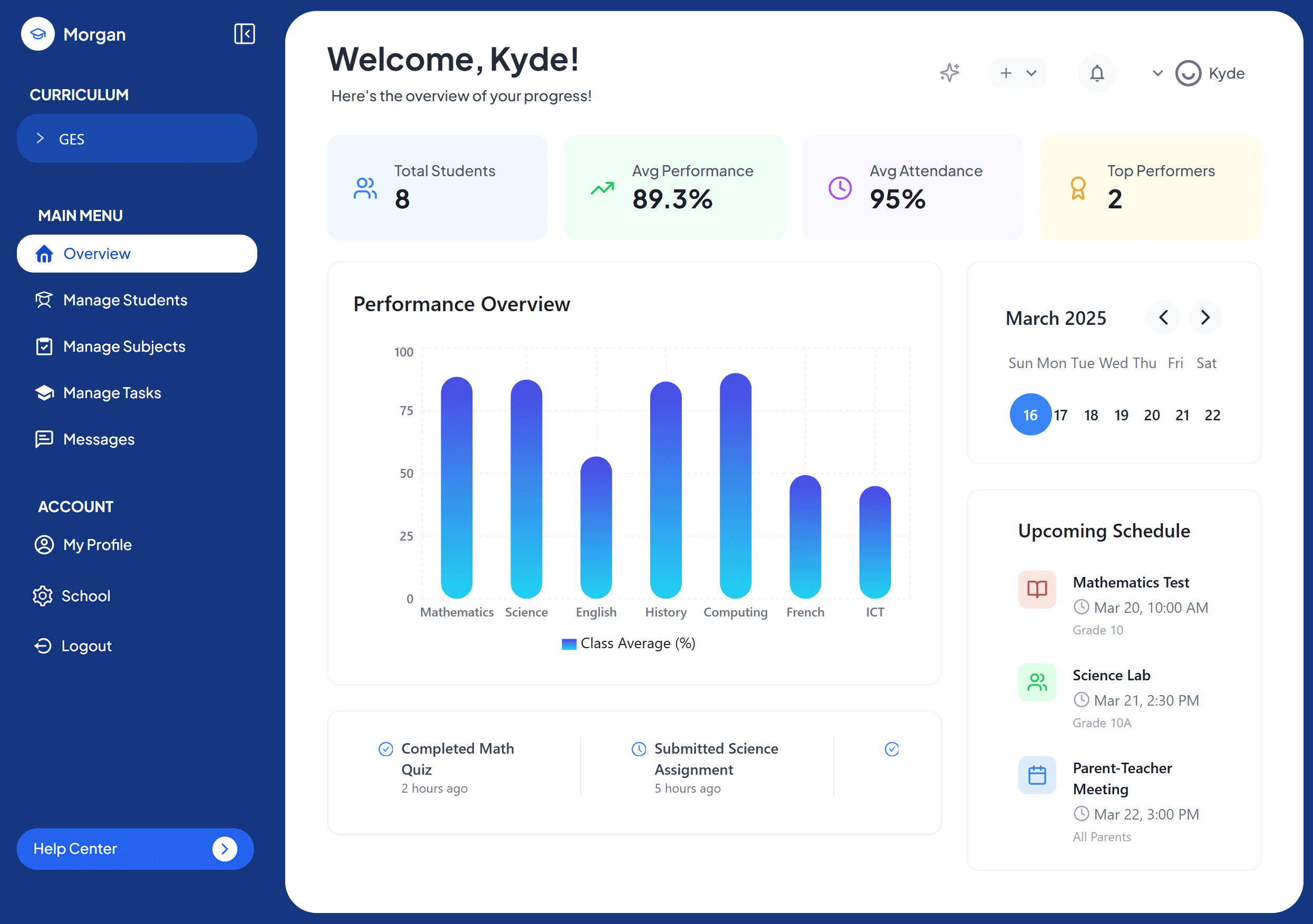Open user menu chevron beside Kyde
This screenshot has height=924, width=1313.
pyautogui.click(x=1157, y=73)
